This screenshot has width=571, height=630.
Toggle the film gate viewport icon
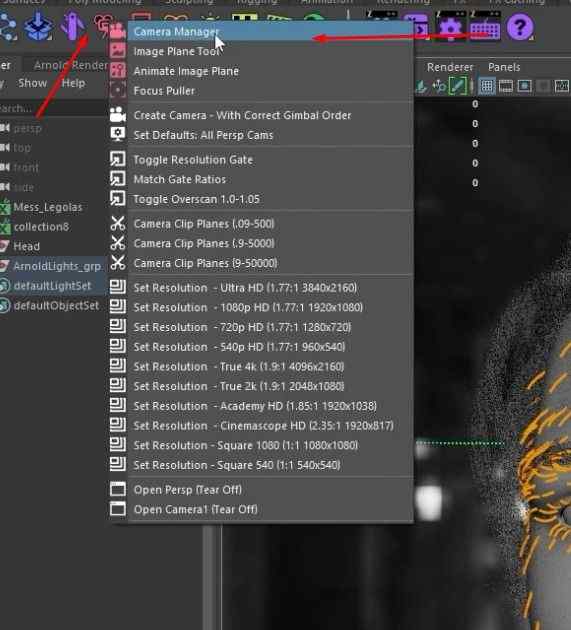(x=506, y=86)
